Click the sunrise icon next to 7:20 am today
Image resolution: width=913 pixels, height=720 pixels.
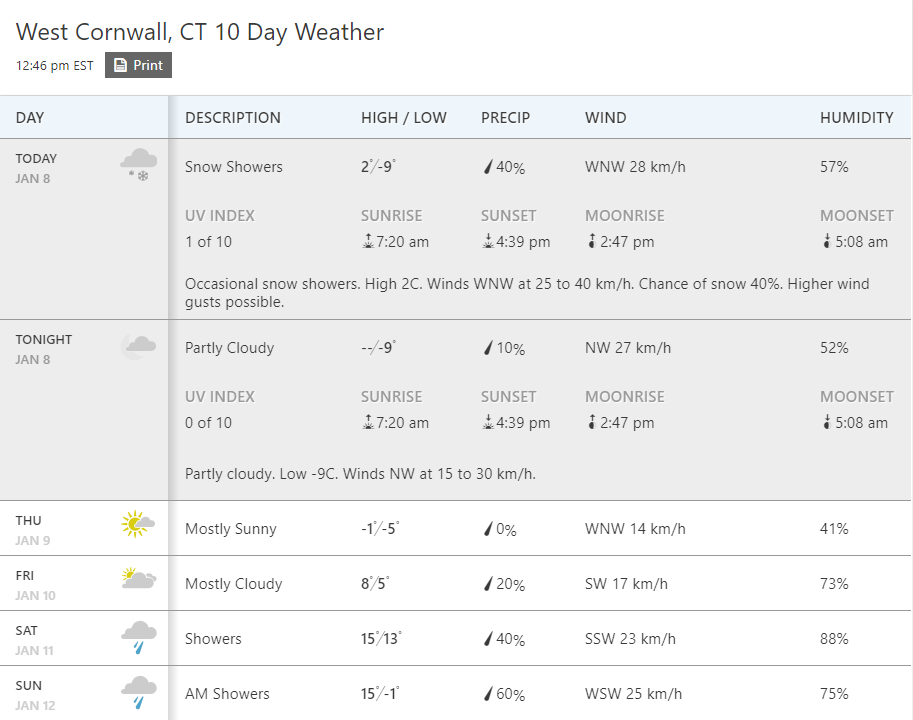pyautogui.click(x=368, y=242)
